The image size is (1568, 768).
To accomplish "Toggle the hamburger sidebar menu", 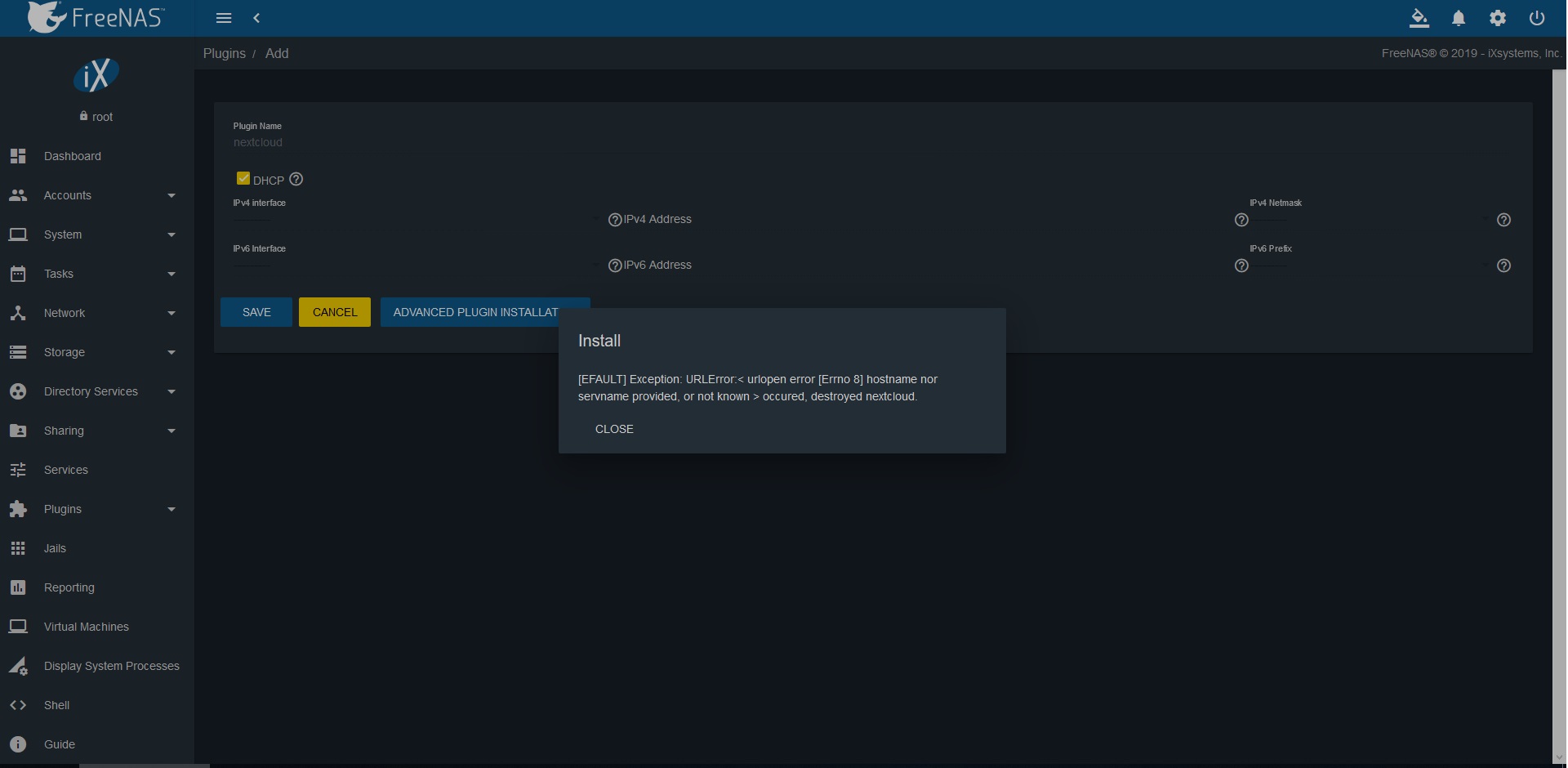I will (224, 18).
